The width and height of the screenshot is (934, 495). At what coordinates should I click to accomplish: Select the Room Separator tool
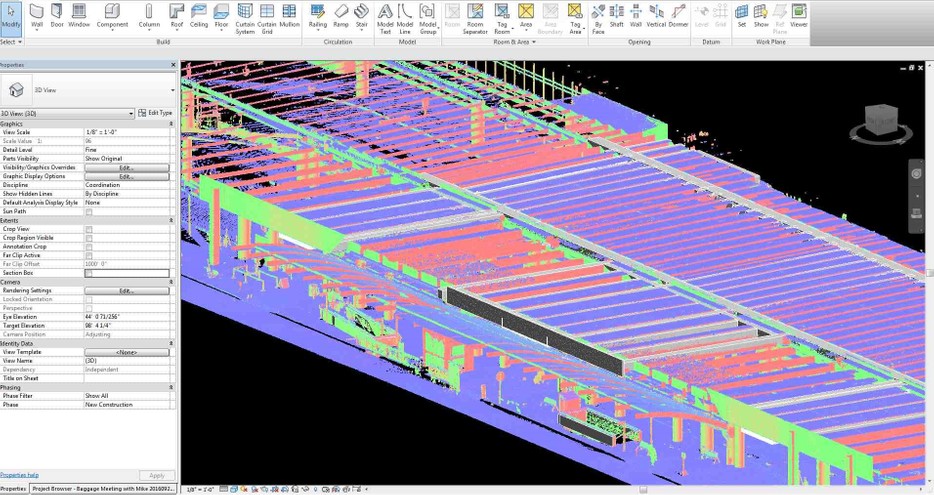(475, 19)
